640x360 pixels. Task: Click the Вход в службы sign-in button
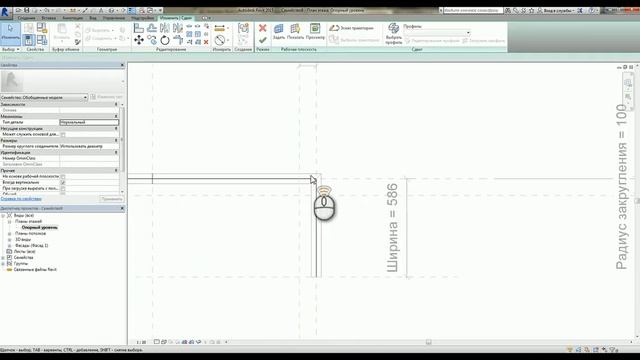click(x=556, y=10)
